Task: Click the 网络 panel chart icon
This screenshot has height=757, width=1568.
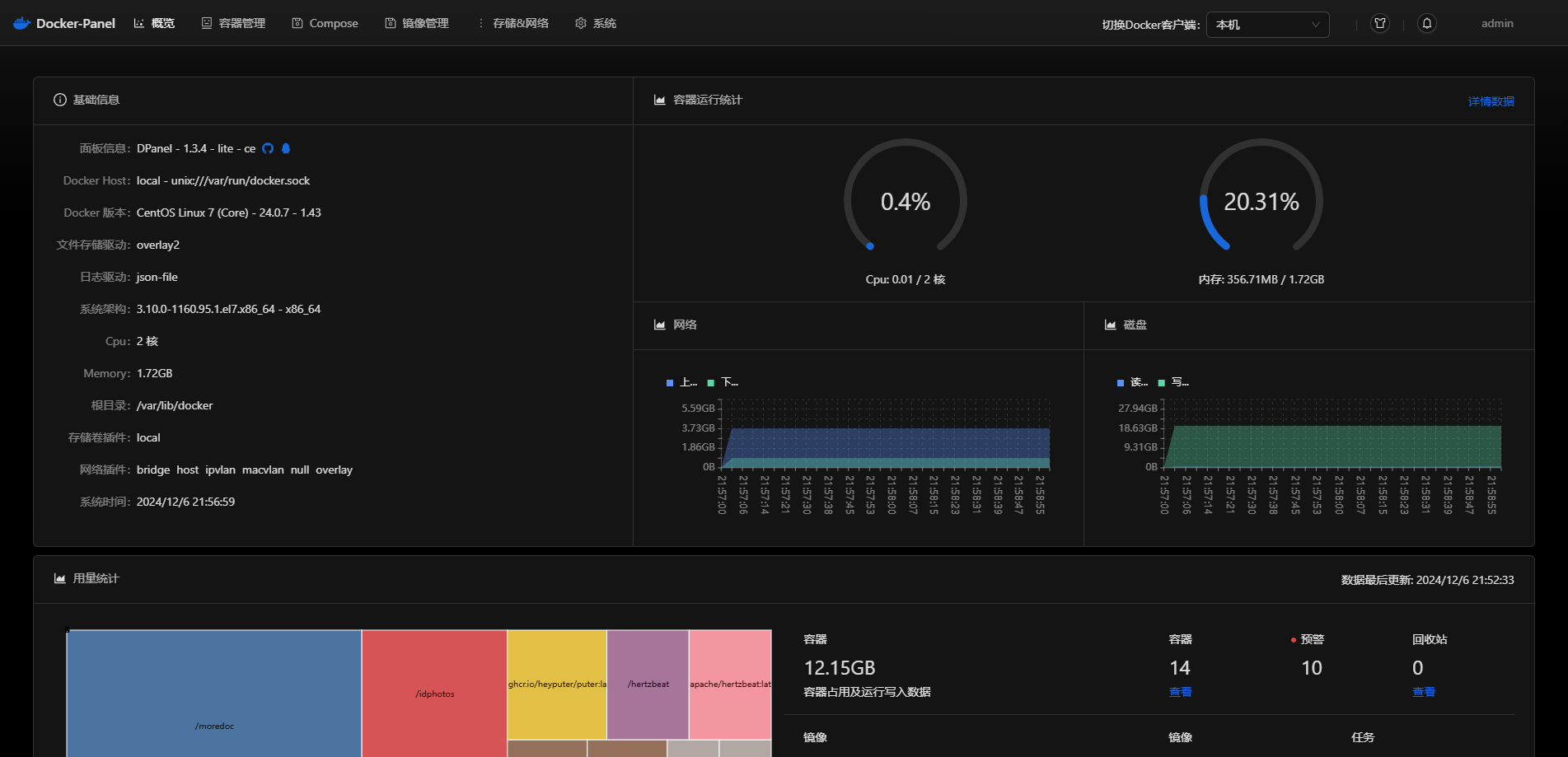Action: coord(660,325)
